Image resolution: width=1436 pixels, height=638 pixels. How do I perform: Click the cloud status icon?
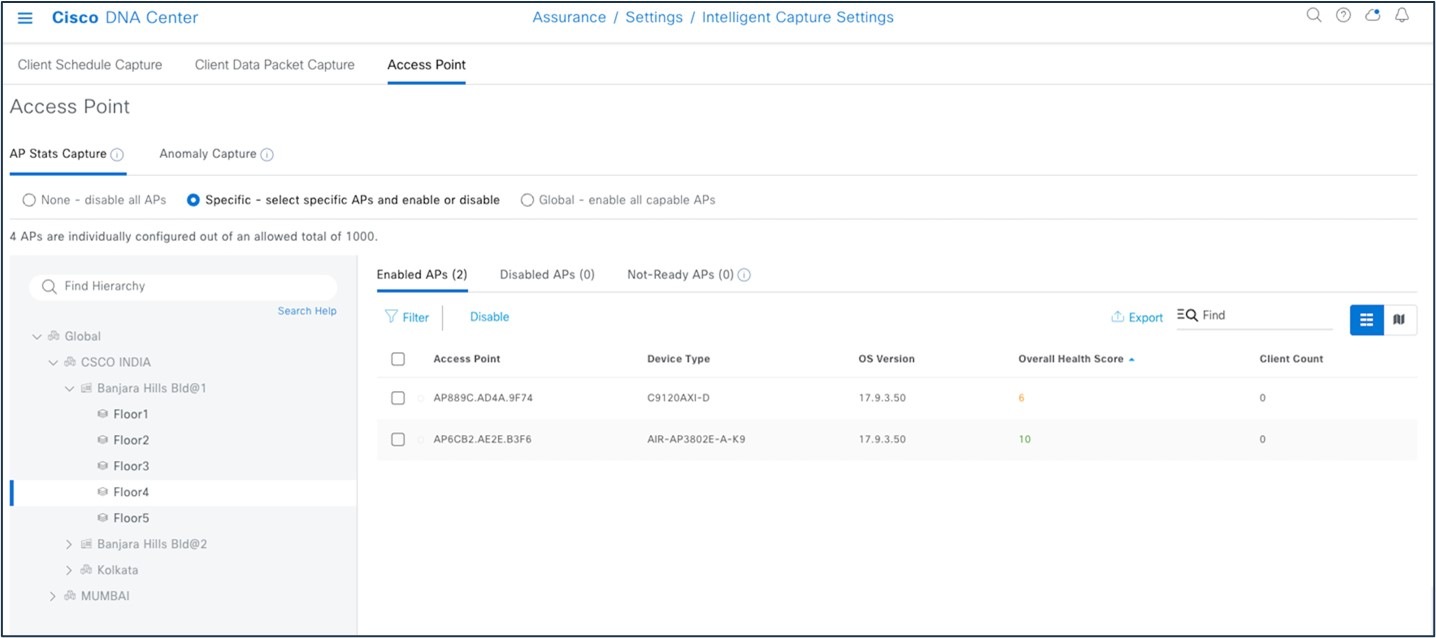tap(1371, 16)
